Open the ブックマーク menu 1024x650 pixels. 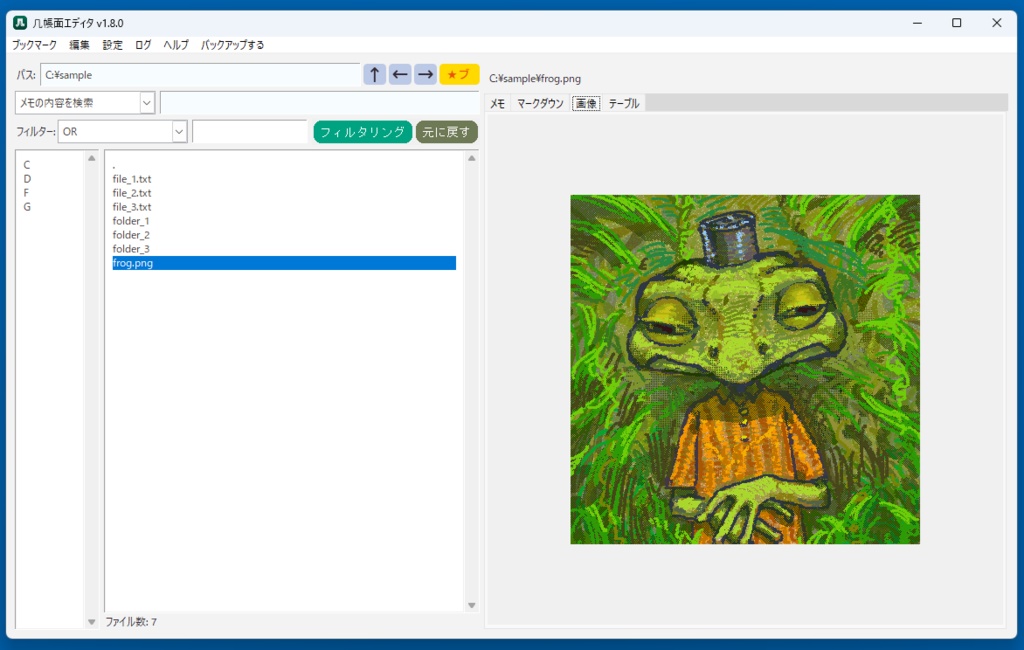[34, 45]
